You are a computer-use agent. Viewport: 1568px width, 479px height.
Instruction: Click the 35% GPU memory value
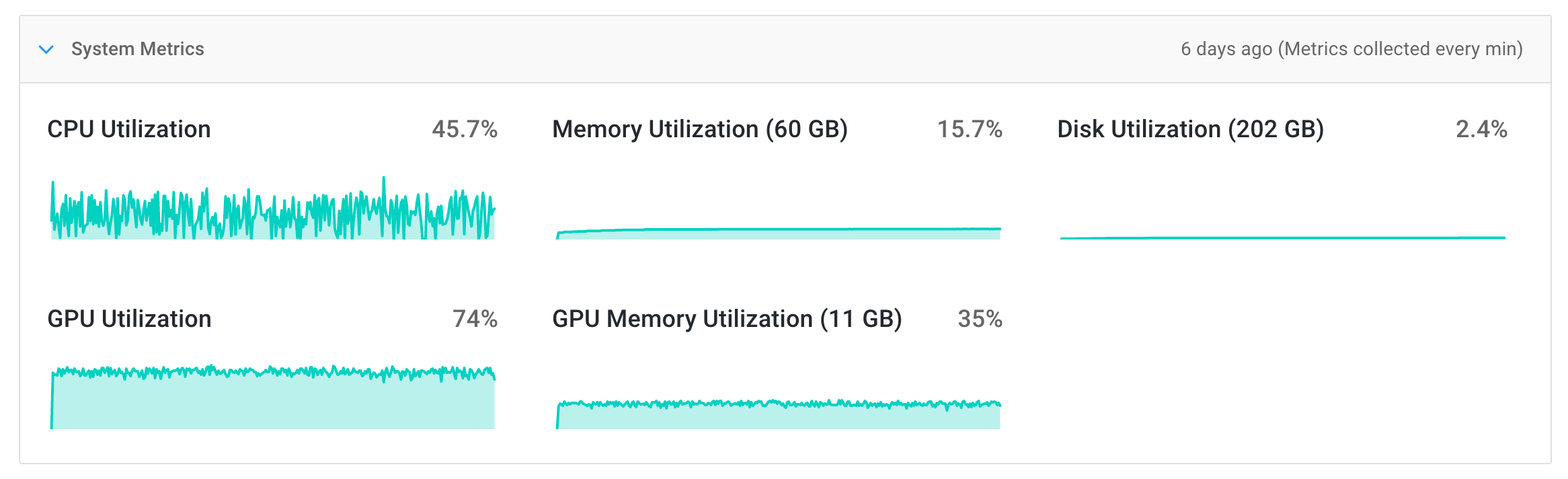click(x=980, y=319)
